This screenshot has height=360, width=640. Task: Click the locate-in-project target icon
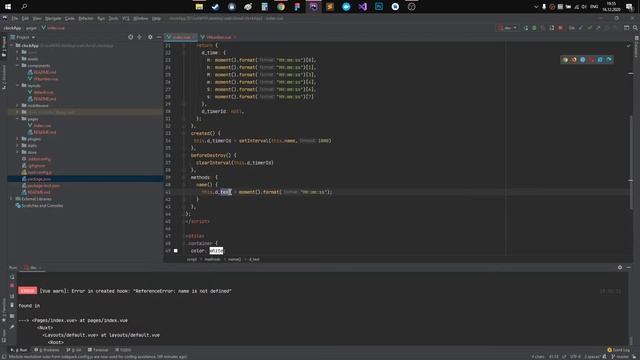pos(131,37)
